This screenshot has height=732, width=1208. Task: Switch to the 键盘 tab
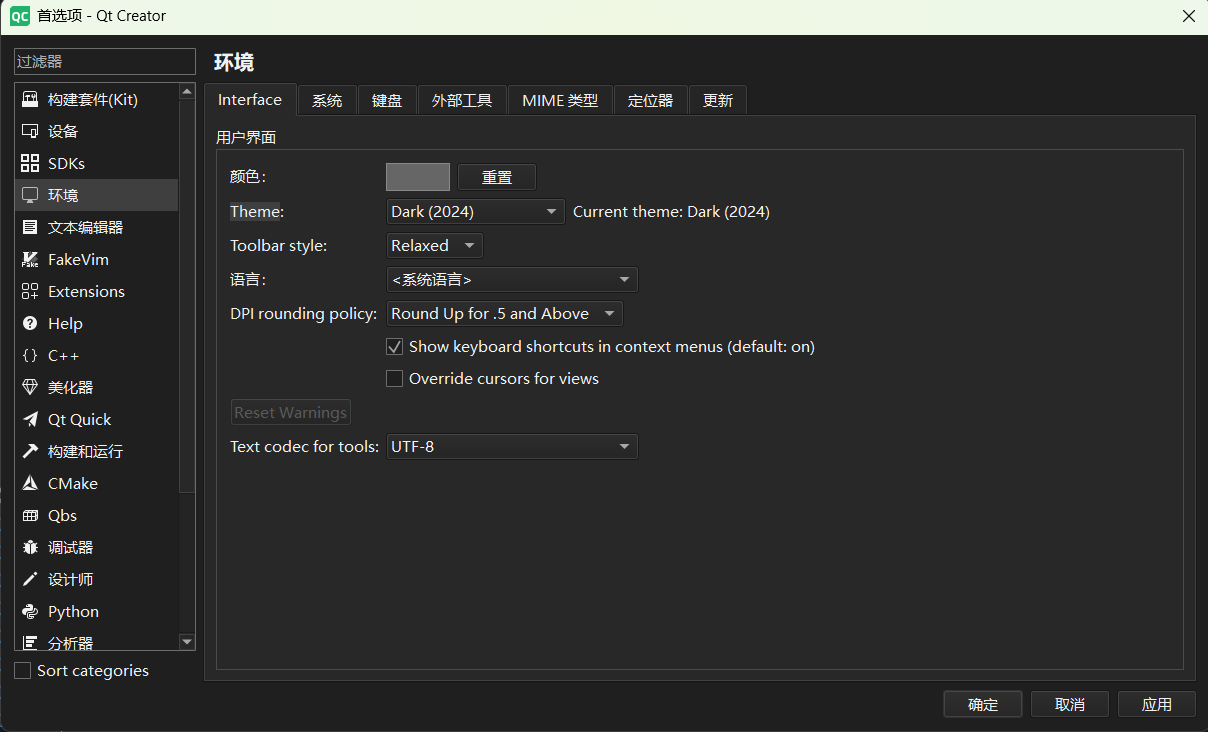[387, 99]
